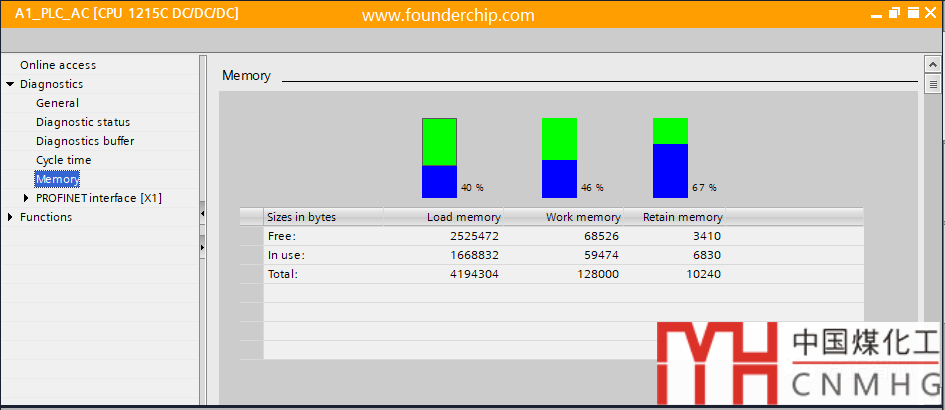This screenshot has height=410, width=945.
Task: Click the Work memory usage bar
Action: tap(559, 158)
